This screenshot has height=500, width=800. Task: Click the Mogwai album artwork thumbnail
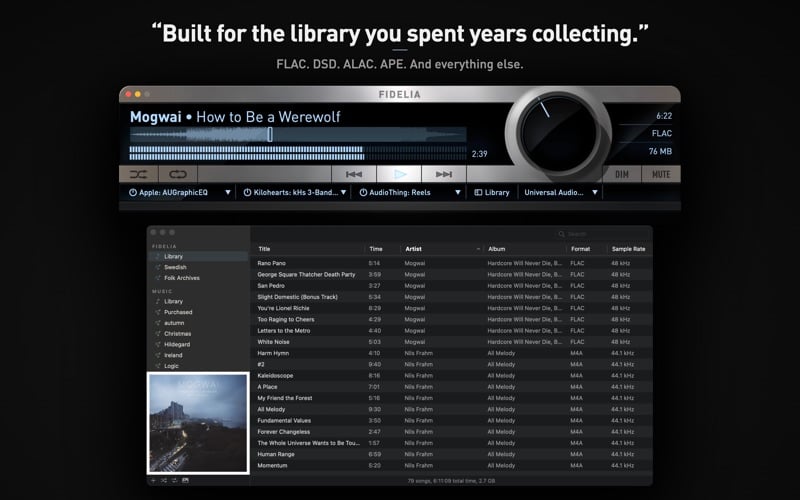point(198,423)
